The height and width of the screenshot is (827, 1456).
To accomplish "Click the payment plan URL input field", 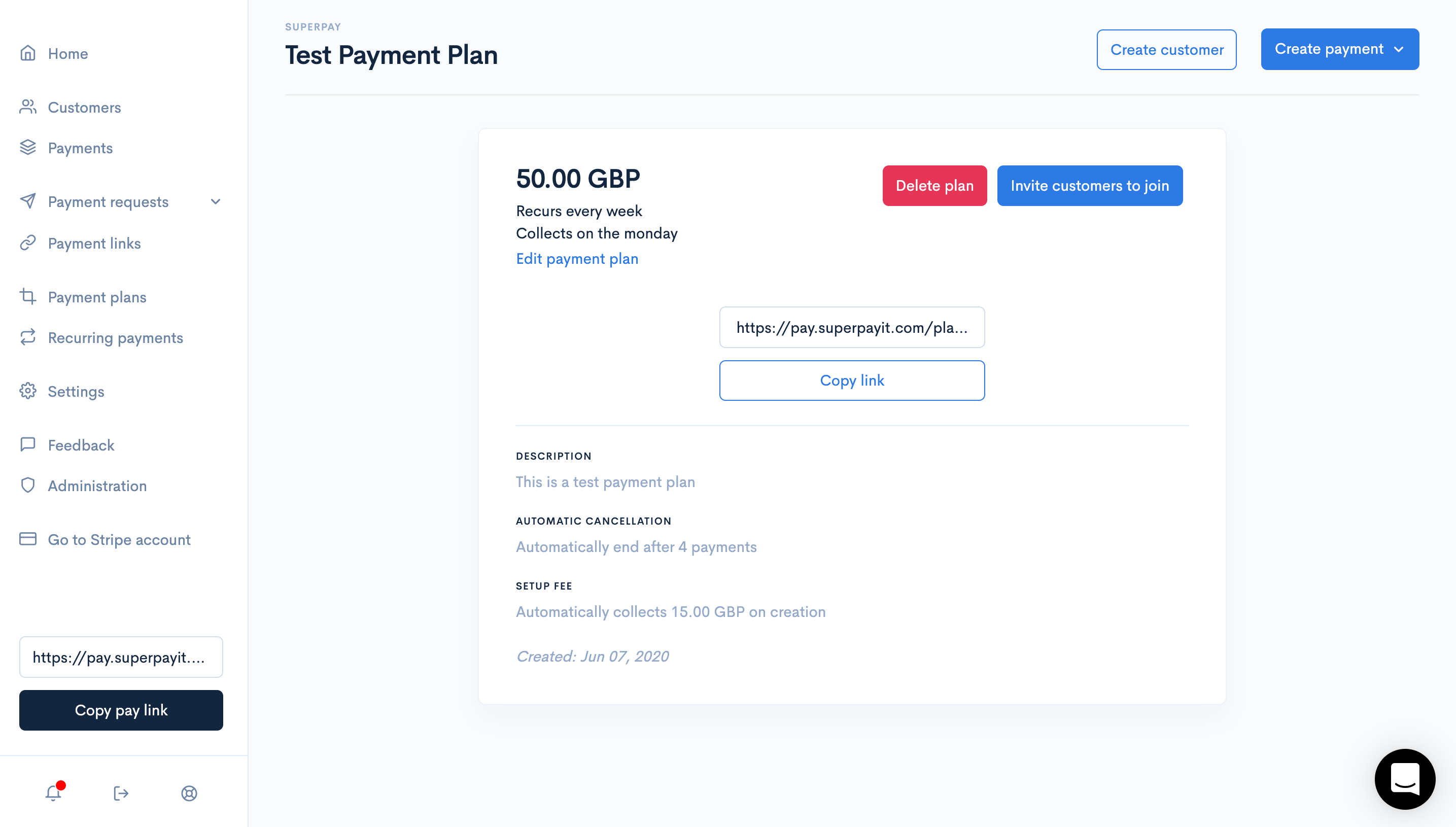I will coord(852,327).
